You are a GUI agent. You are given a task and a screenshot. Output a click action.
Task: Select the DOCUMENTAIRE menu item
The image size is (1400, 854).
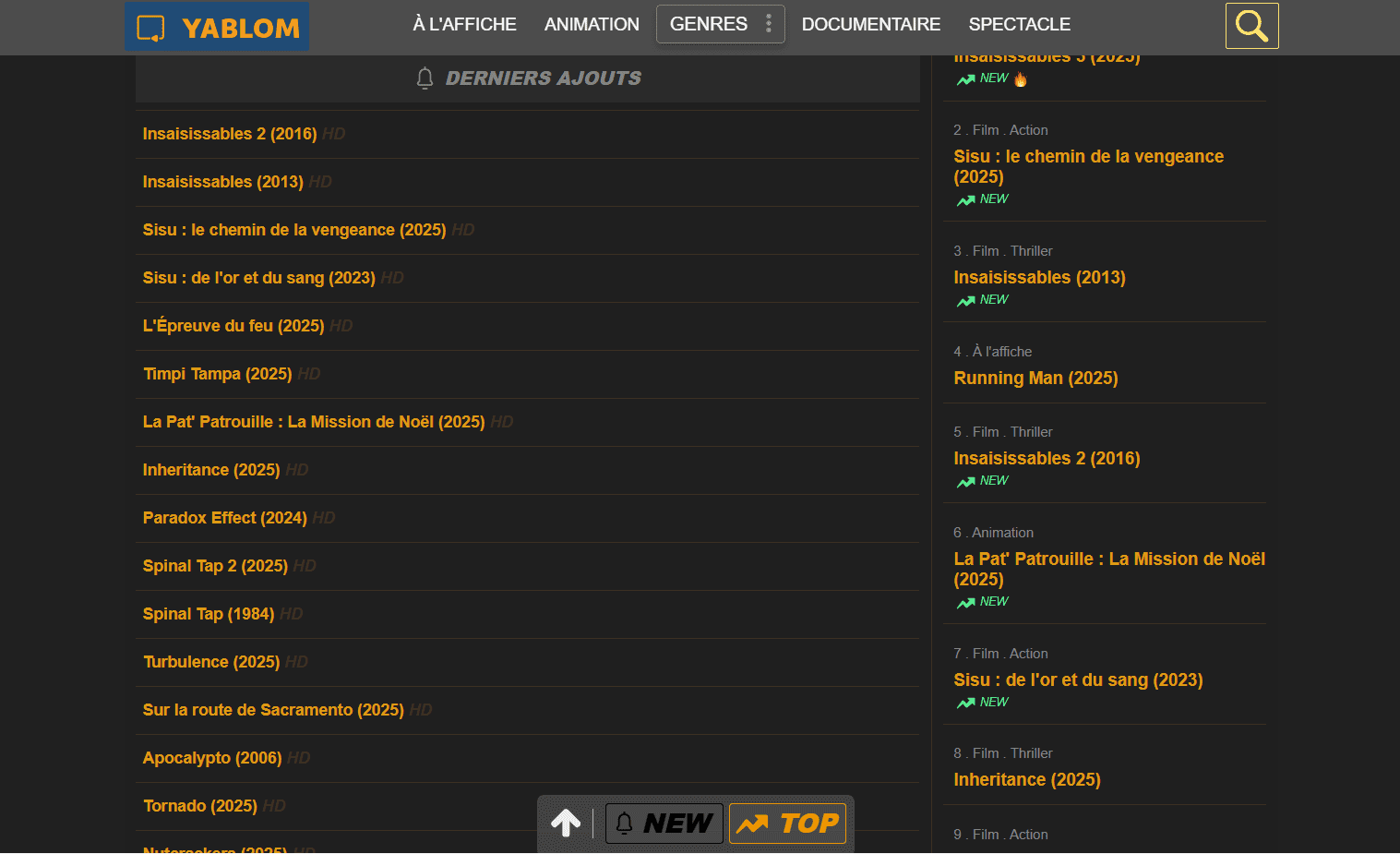870,24
